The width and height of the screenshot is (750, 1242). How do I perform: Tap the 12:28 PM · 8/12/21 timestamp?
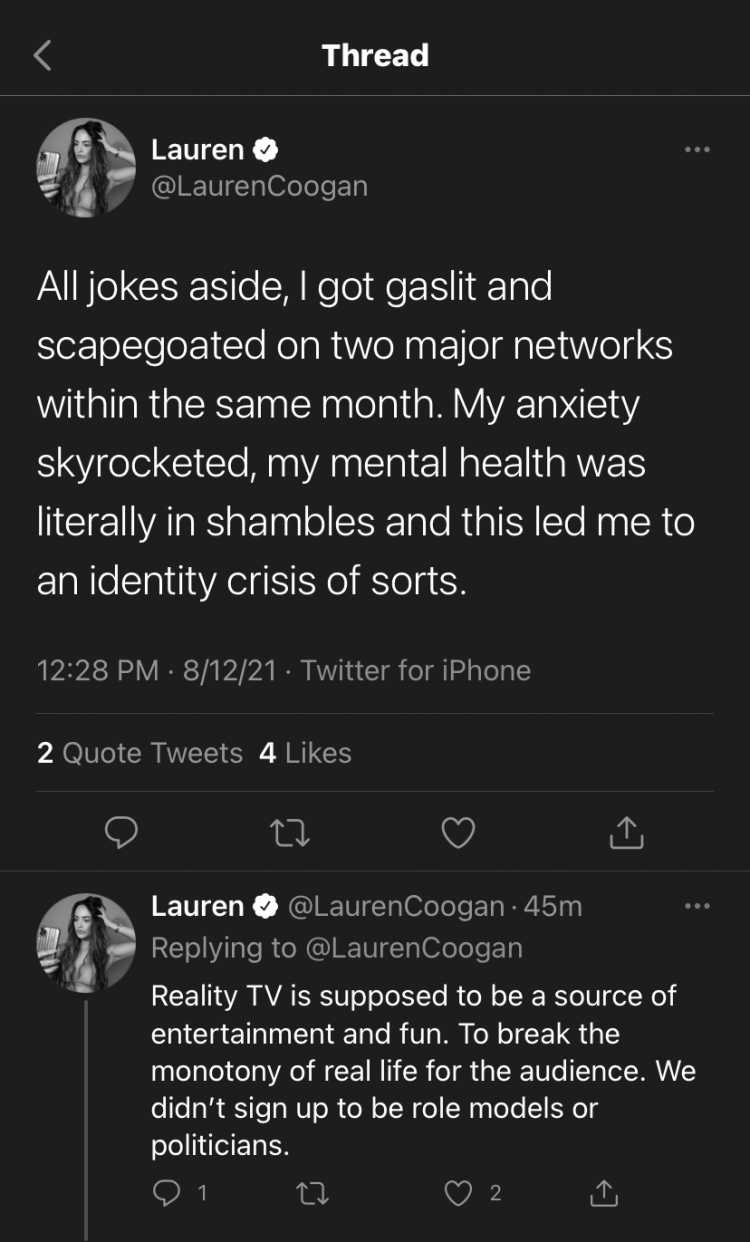click(x=157, y=670)
